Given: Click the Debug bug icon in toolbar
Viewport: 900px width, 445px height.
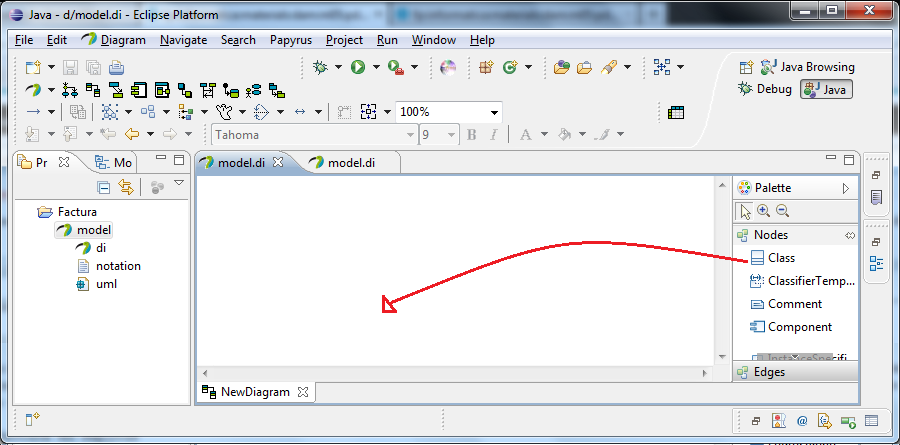Looking at the screenshot, I should [320, 67].
